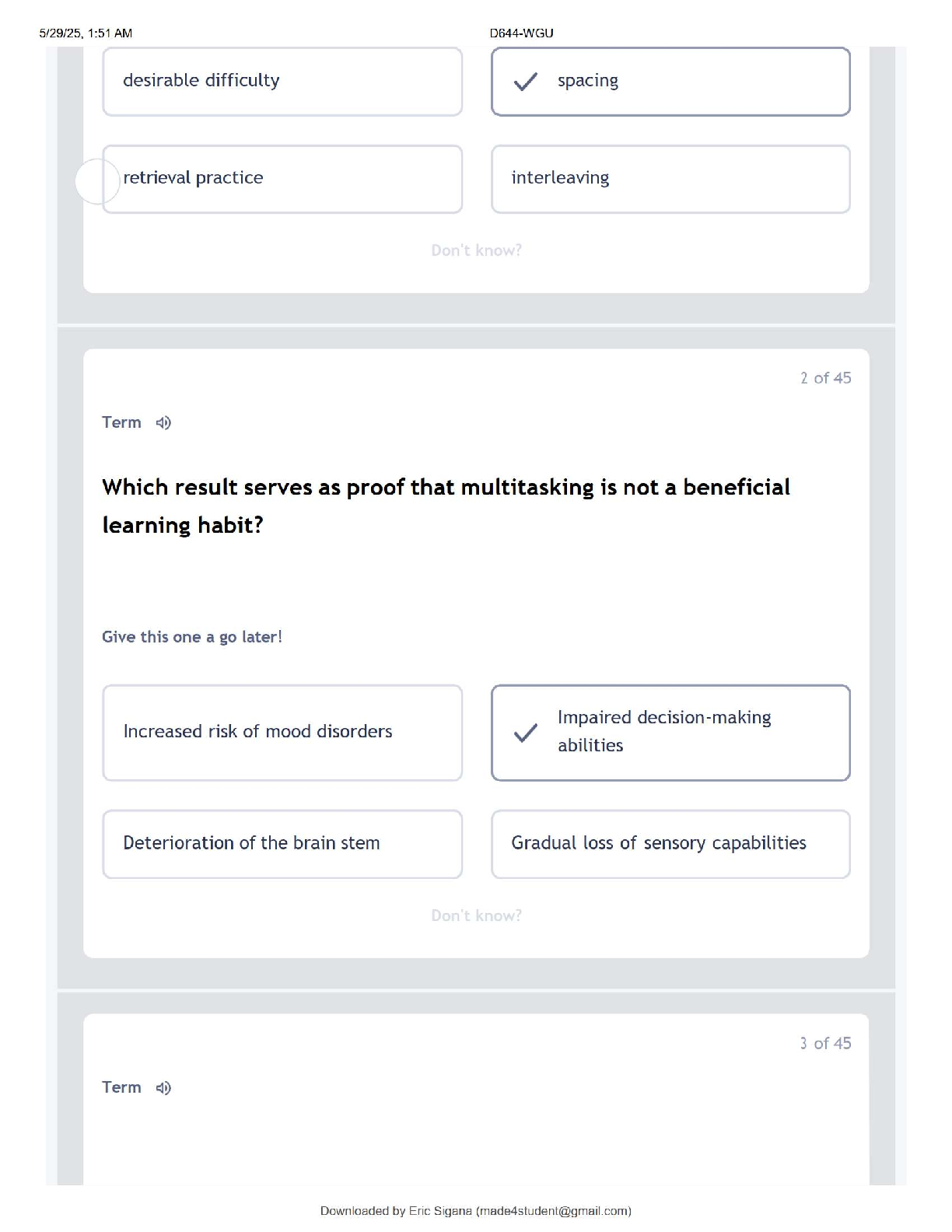Click Don't know? under first question
952x1232 pixels.
pyautogui.click(x=476, y=250)
